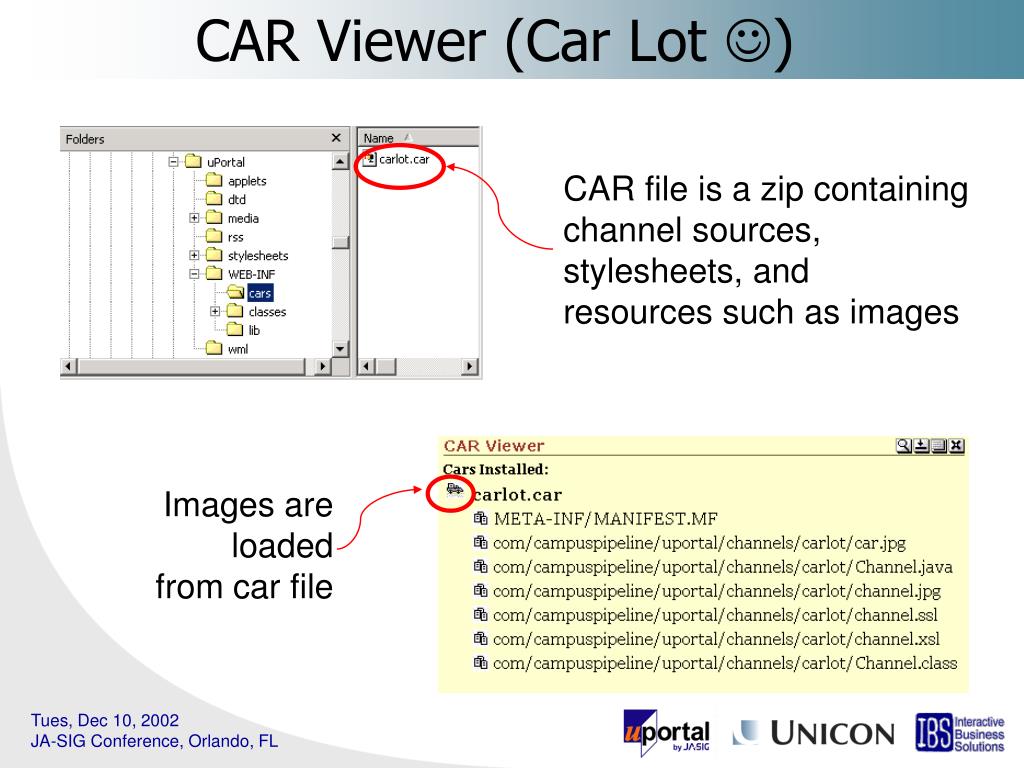Click the carlot/Channel.class entry text
The width and height of the screenshot is (1024, 768).
725,663
